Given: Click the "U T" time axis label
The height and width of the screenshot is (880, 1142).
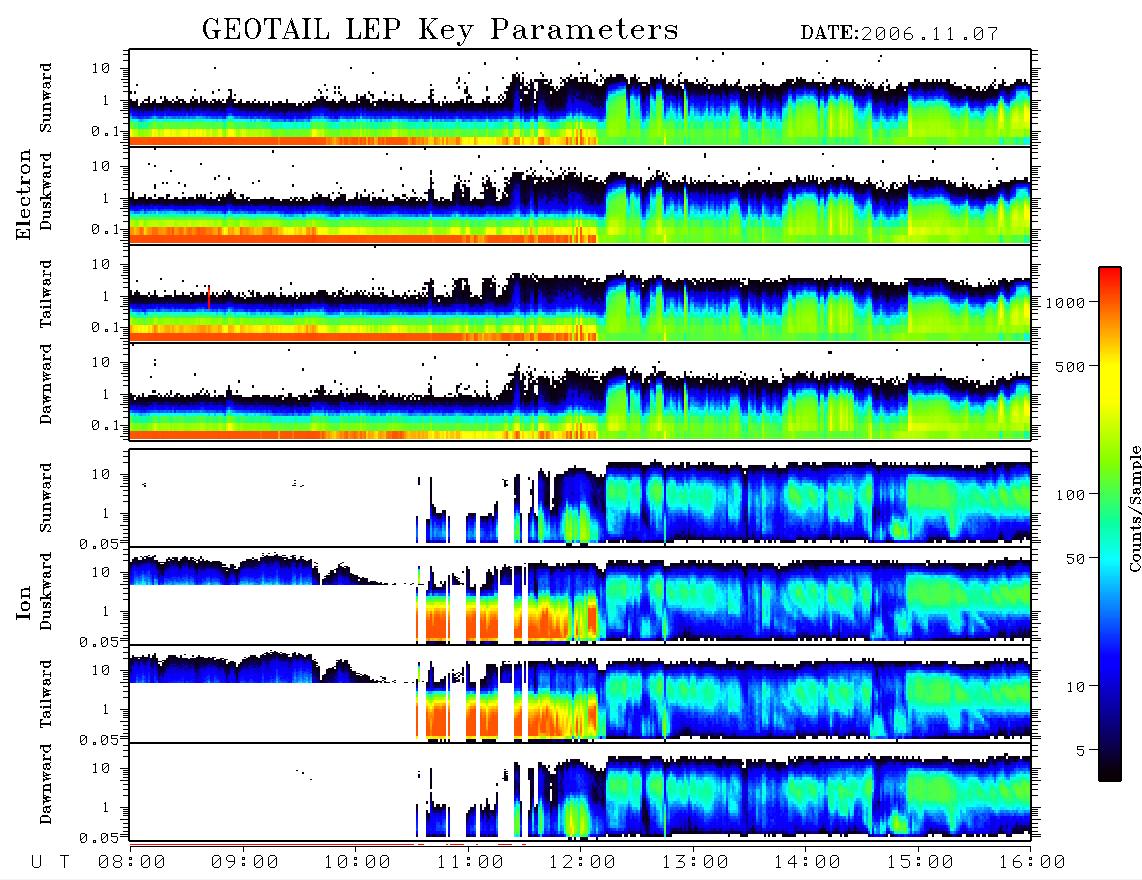Looking at the screenshot, I should pos(50,862).
